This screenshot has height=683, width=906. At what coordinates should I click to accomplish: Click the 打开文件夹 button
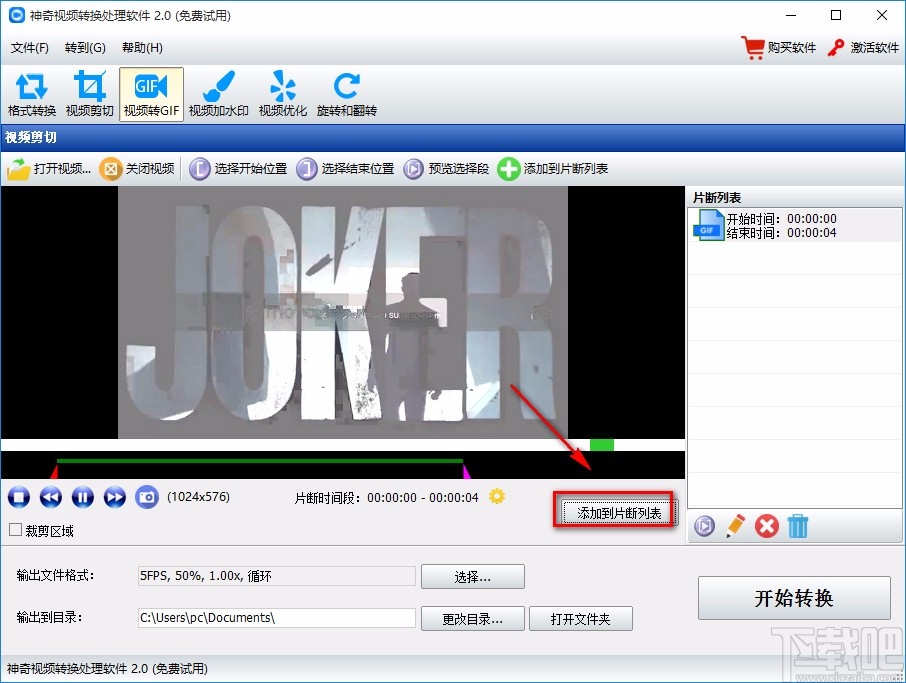point(581,619)
